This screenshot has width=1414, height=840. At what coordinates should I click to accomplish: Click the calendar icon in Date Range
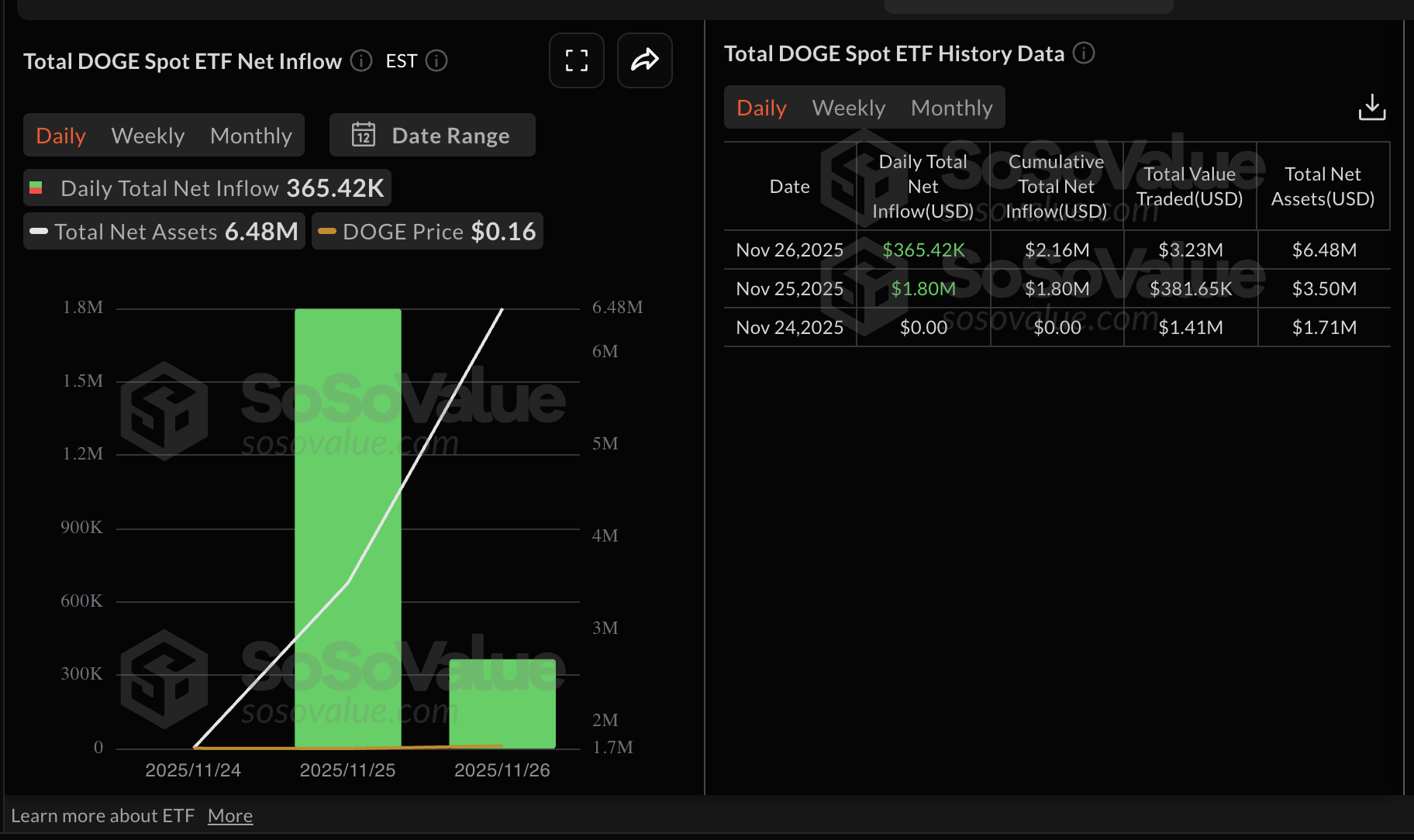click(x=364, y=135)
